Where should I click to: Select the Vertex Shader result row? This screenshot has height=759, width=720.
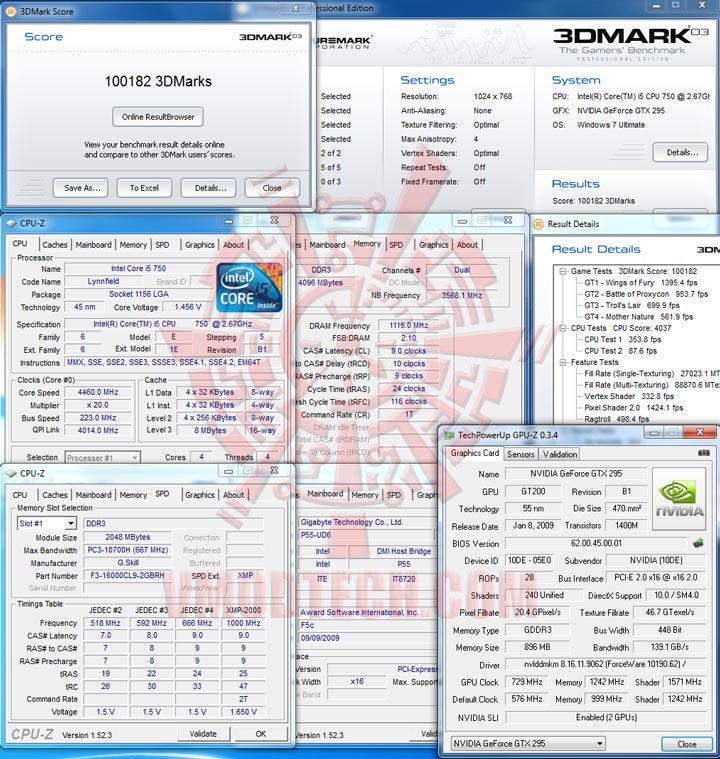[x=629, y=396]
